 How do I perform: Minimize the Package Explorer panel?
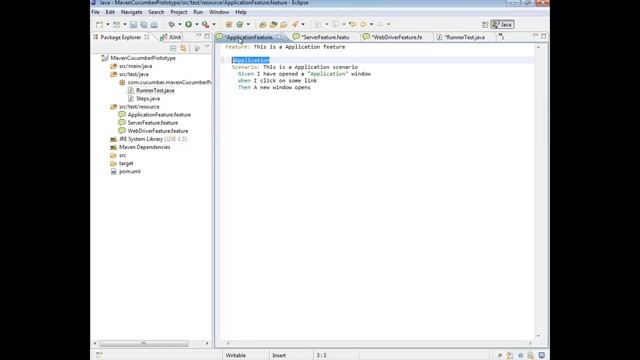pyautogui.click(x=199, y=36)
